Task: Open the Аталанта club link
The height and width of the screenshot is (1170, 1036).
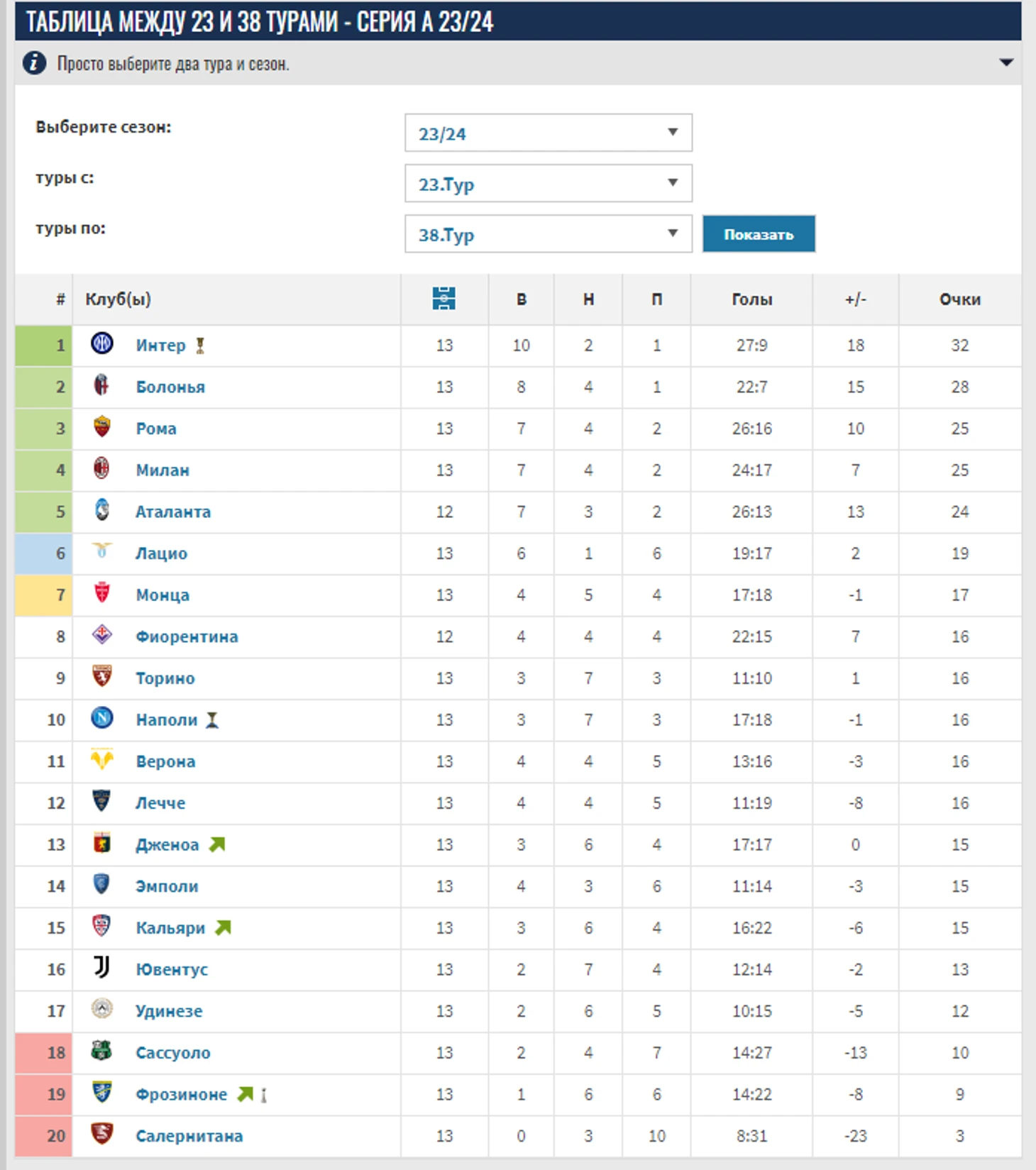Action: click(173, 512)
